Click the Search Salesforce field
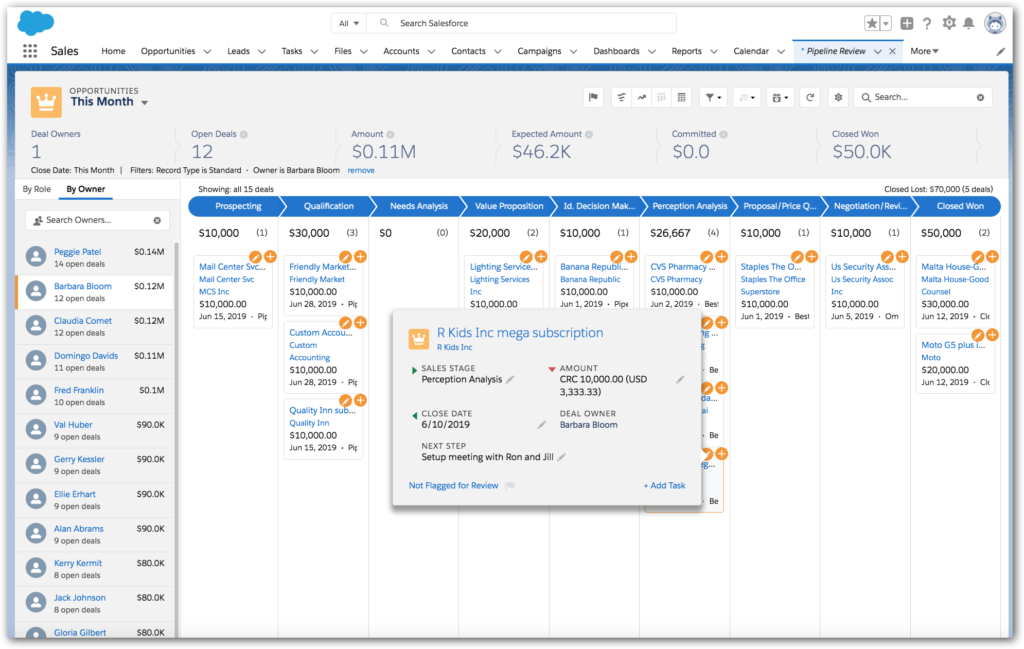Viewport: 1024px width, 649px height. pos(521,24)
